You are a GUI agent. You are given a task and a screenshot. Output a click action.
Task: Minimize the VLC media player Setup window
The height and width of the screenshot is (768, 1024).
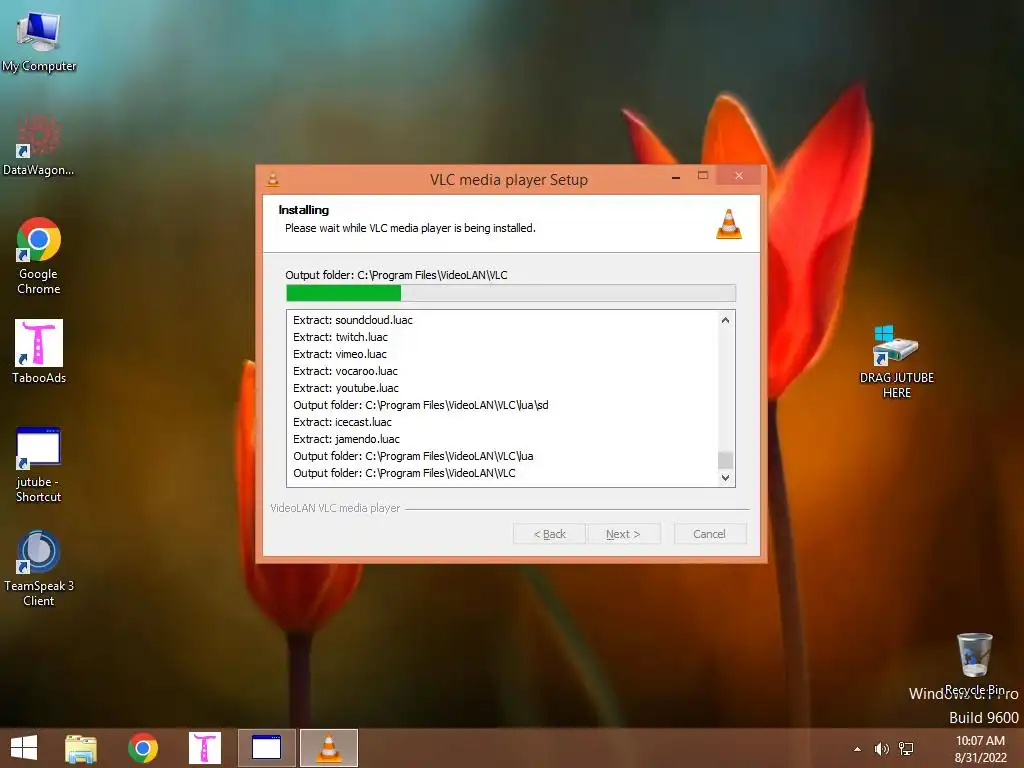click(x=676, y=176)
